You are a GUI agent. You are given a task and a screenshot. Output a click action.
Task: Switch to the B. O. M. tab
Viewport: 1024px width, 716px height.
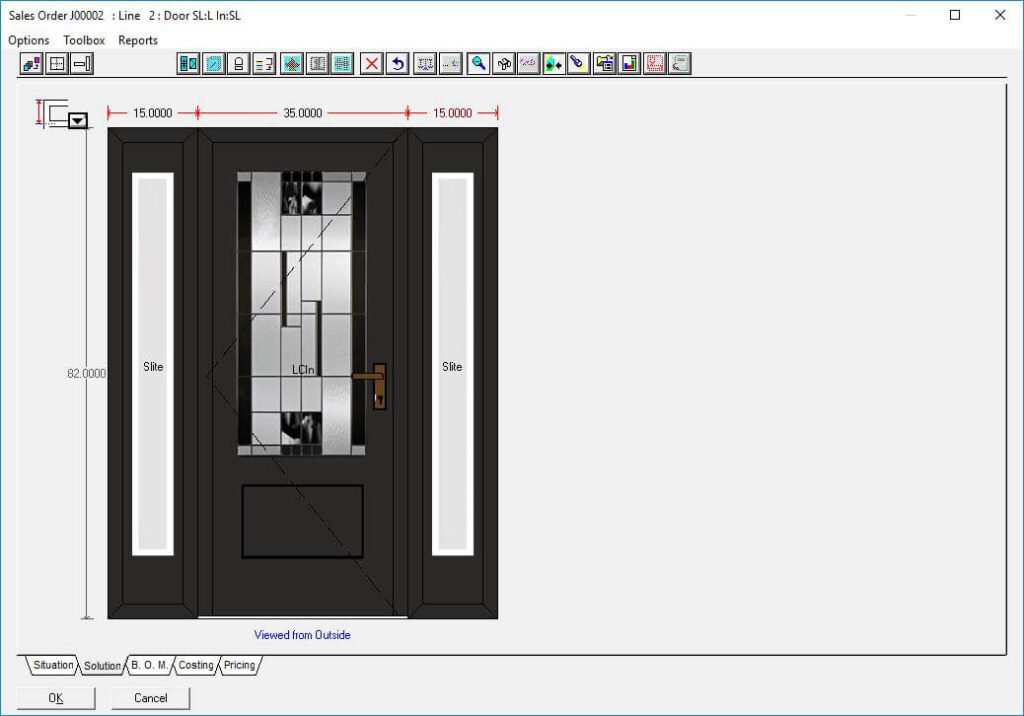coord(149,665)
